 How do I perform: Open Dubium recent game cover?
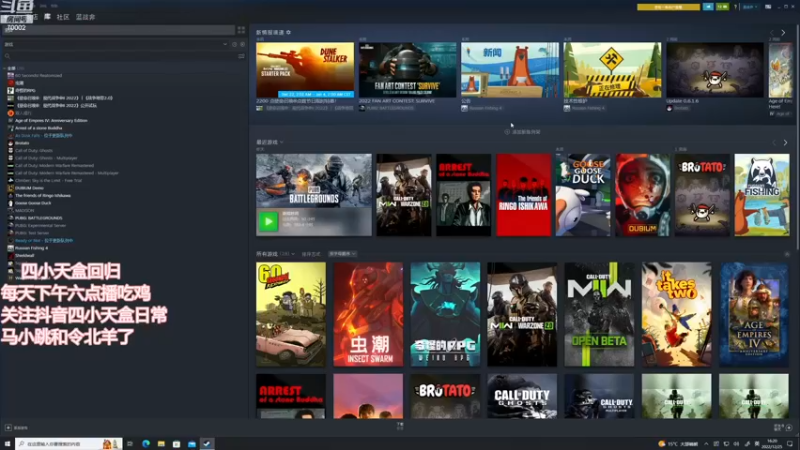[x=642, y=195]
